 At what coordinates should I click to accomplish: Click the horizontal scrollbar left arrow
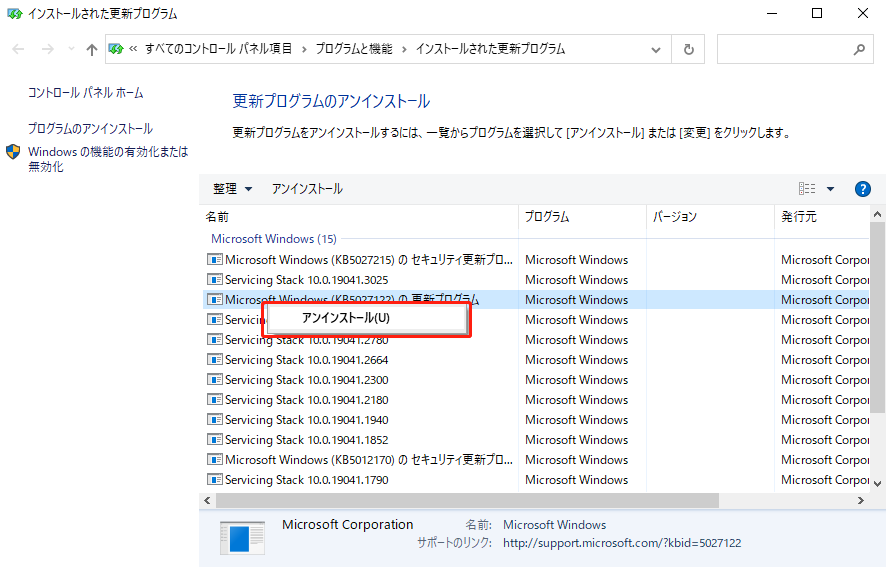point(207,500)
